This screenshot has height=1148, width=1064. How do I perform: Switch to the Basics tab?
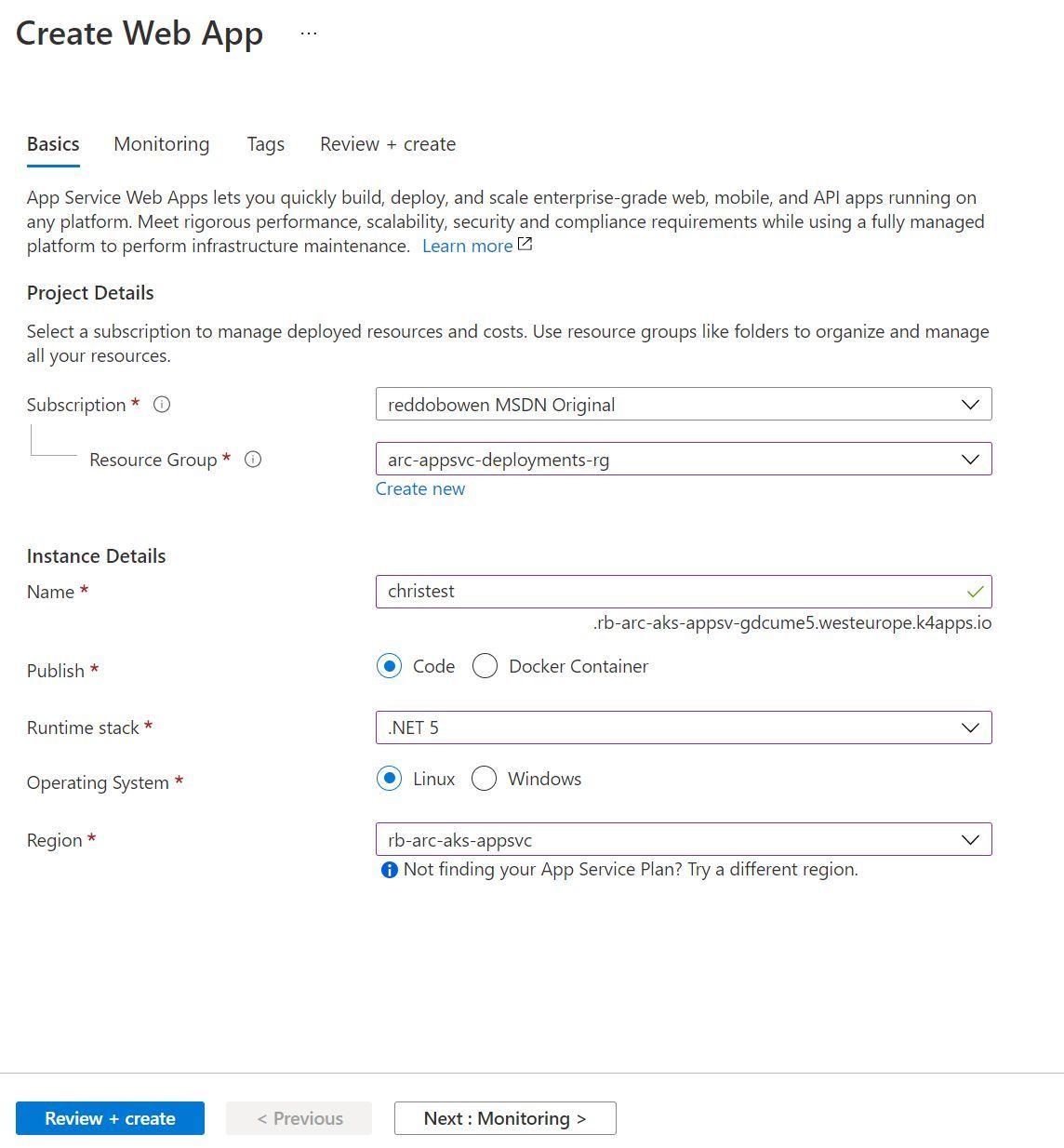point(53,144)
